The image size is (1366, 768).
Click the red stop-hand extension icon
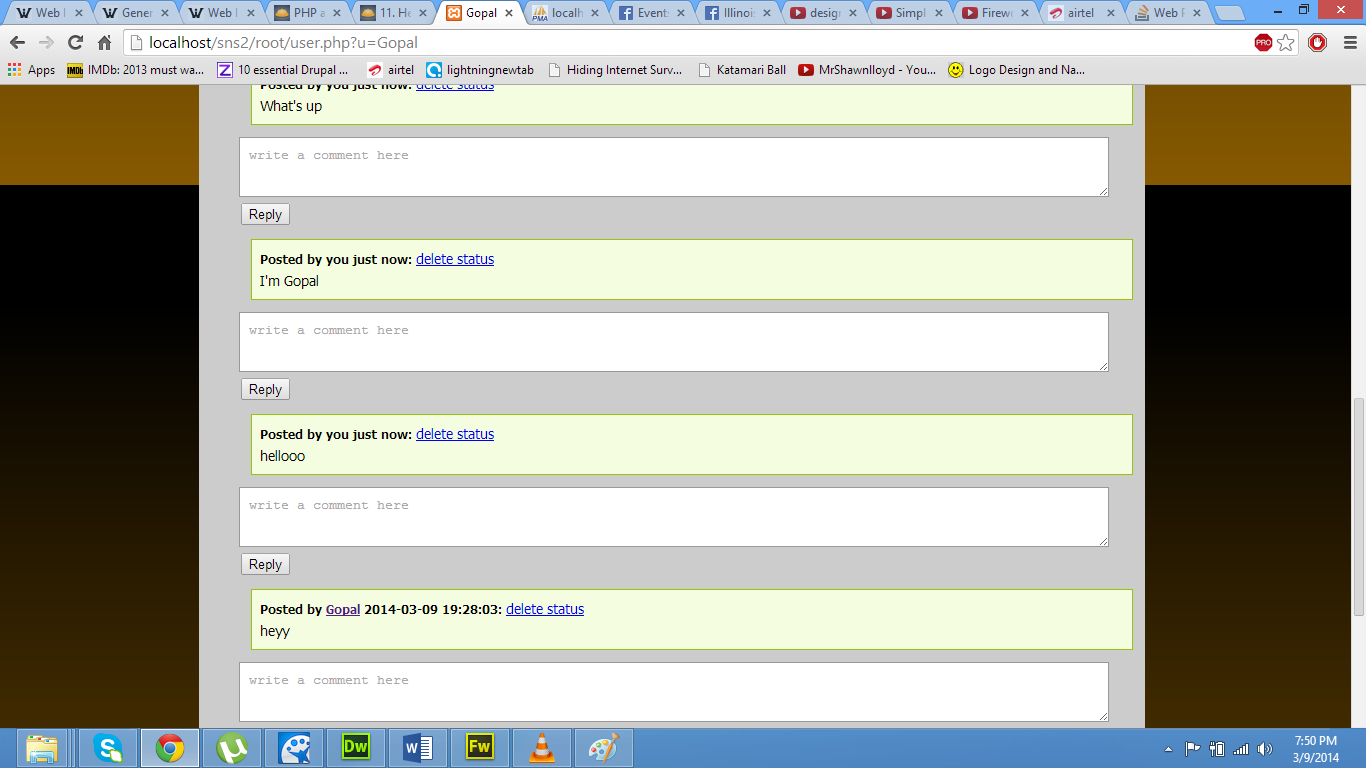(1317, 43)
